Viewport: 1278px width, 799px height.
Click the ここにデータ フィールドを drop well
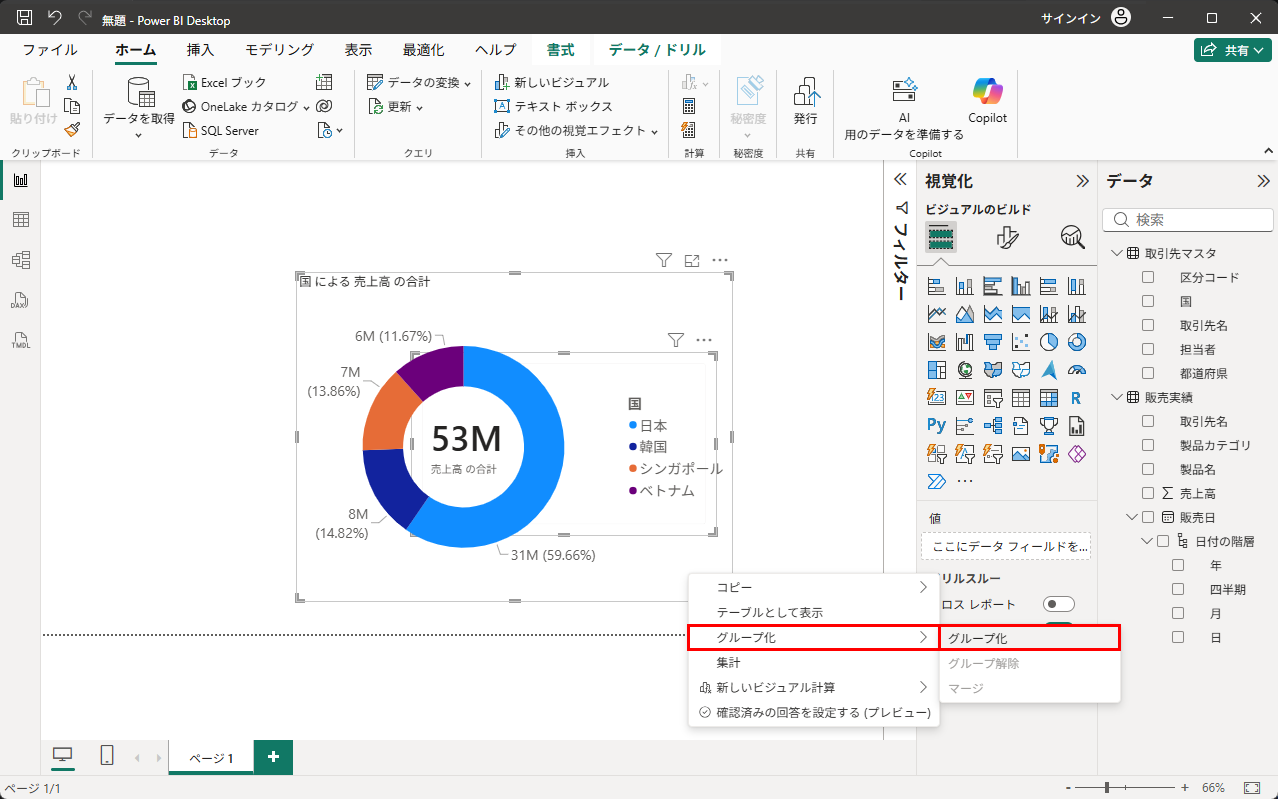coord(1006,546)
